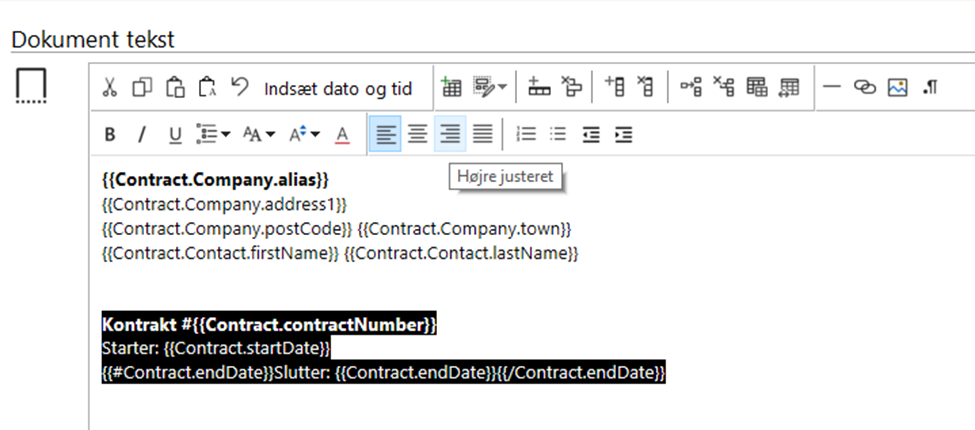Click the numbered list button
The height and width of the screenshot is (430, 975).
pos(526,134)
